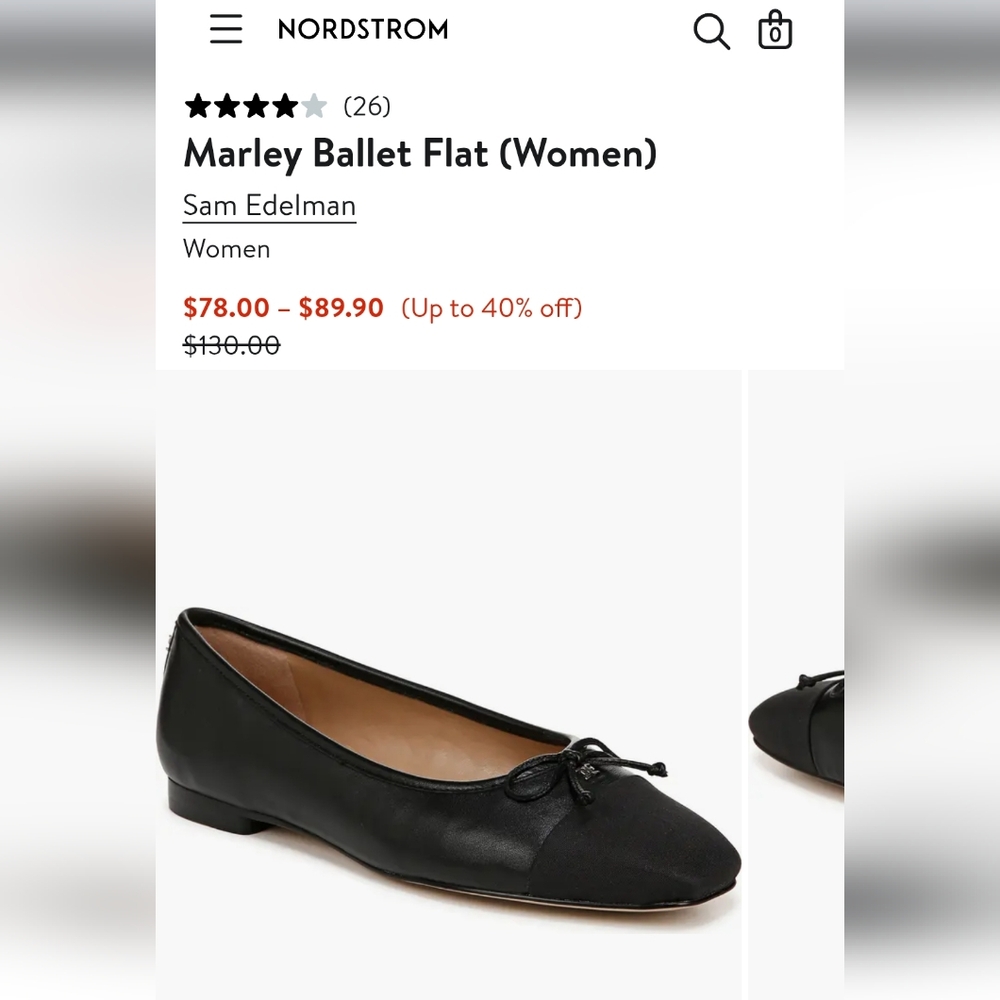Click the fourth filled rating star
The width and height of the screenshot is (1000, 1000).
click(x=283, y=105)
